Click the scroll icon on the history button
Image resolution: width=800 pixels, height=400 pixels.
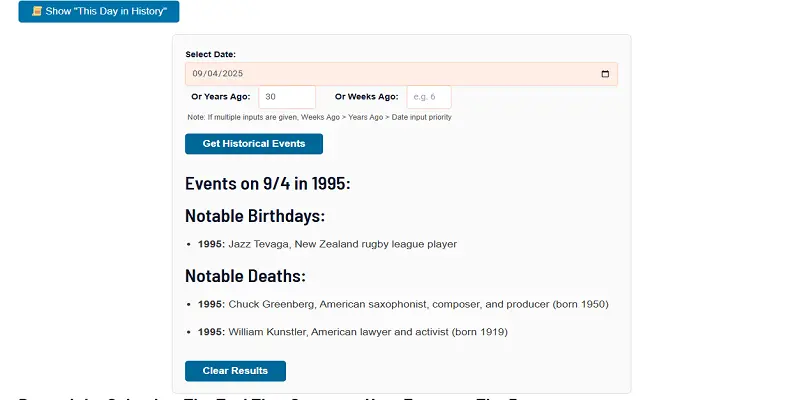click(37, 11)
